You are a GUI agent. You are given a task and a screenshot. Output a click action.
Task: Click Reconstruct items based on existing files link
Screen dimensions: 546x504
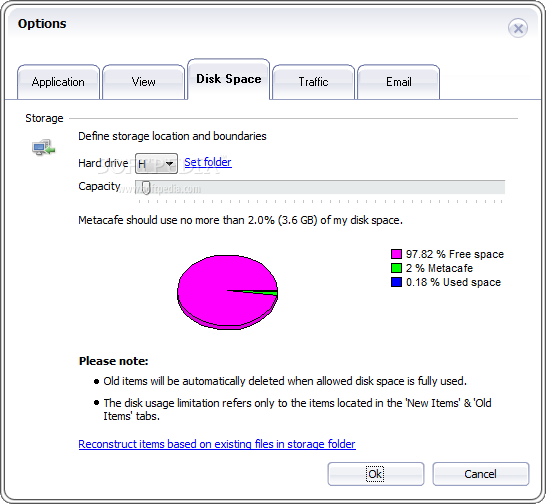tap(217, 444)
